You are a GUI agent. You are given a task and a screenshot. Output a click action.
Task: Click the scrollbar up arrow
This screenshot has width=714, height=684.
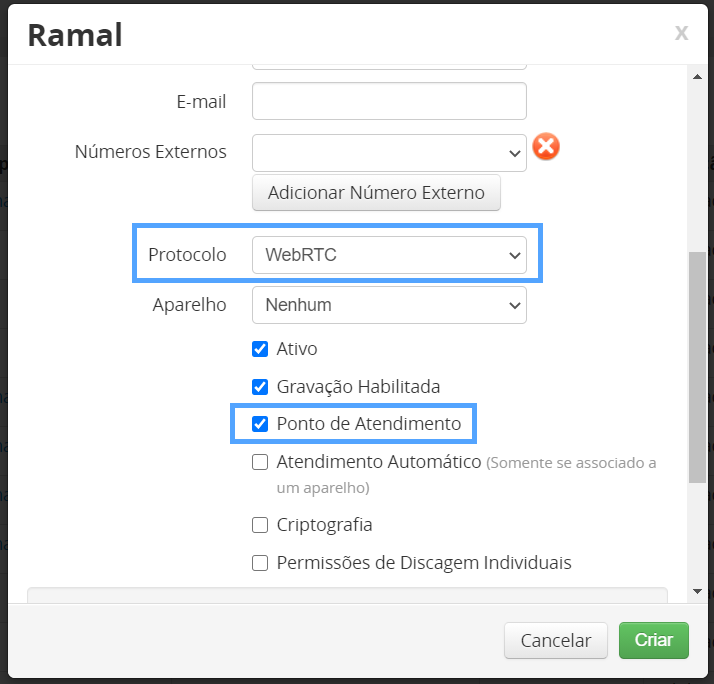(697, 75)
